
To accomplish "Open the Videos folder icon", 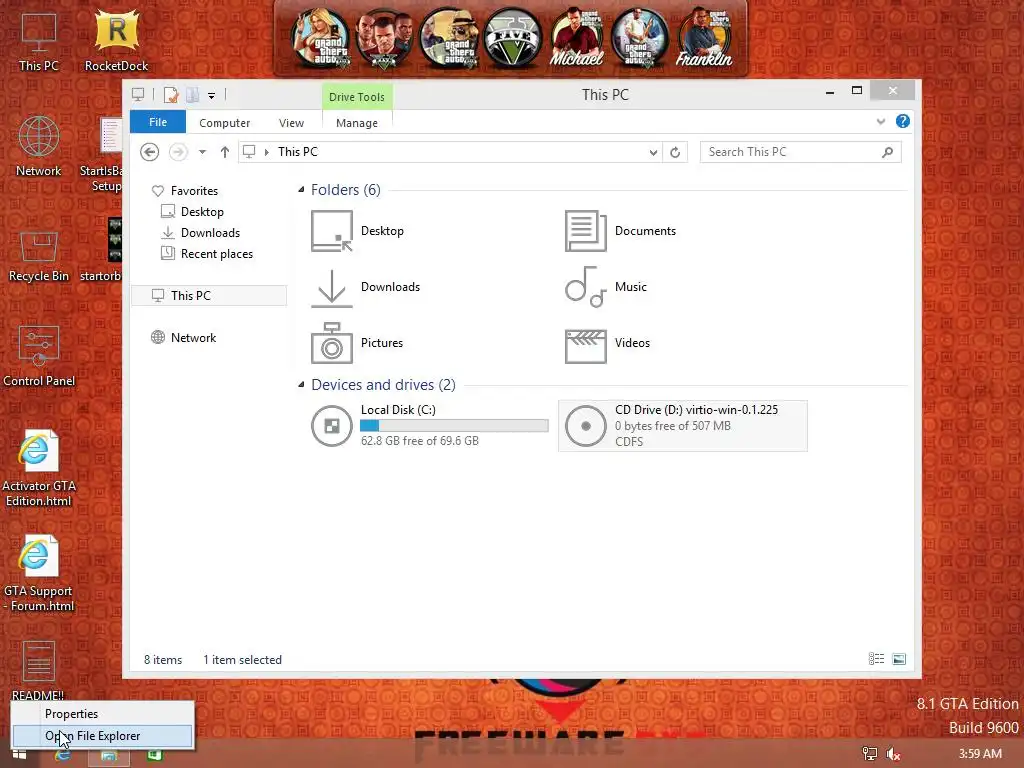I will pos(586,346).
